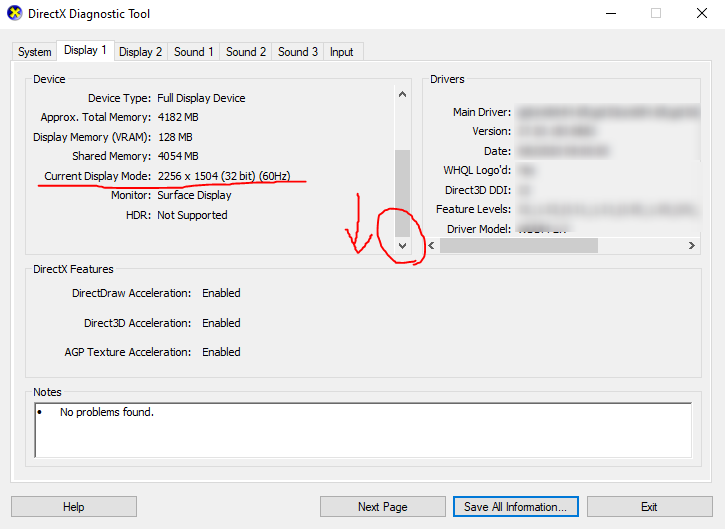Click the DirectX Diagnostic Tool title icon
Image resolution: width=725 pixels, height=529 pixels.
pos(15,13)
